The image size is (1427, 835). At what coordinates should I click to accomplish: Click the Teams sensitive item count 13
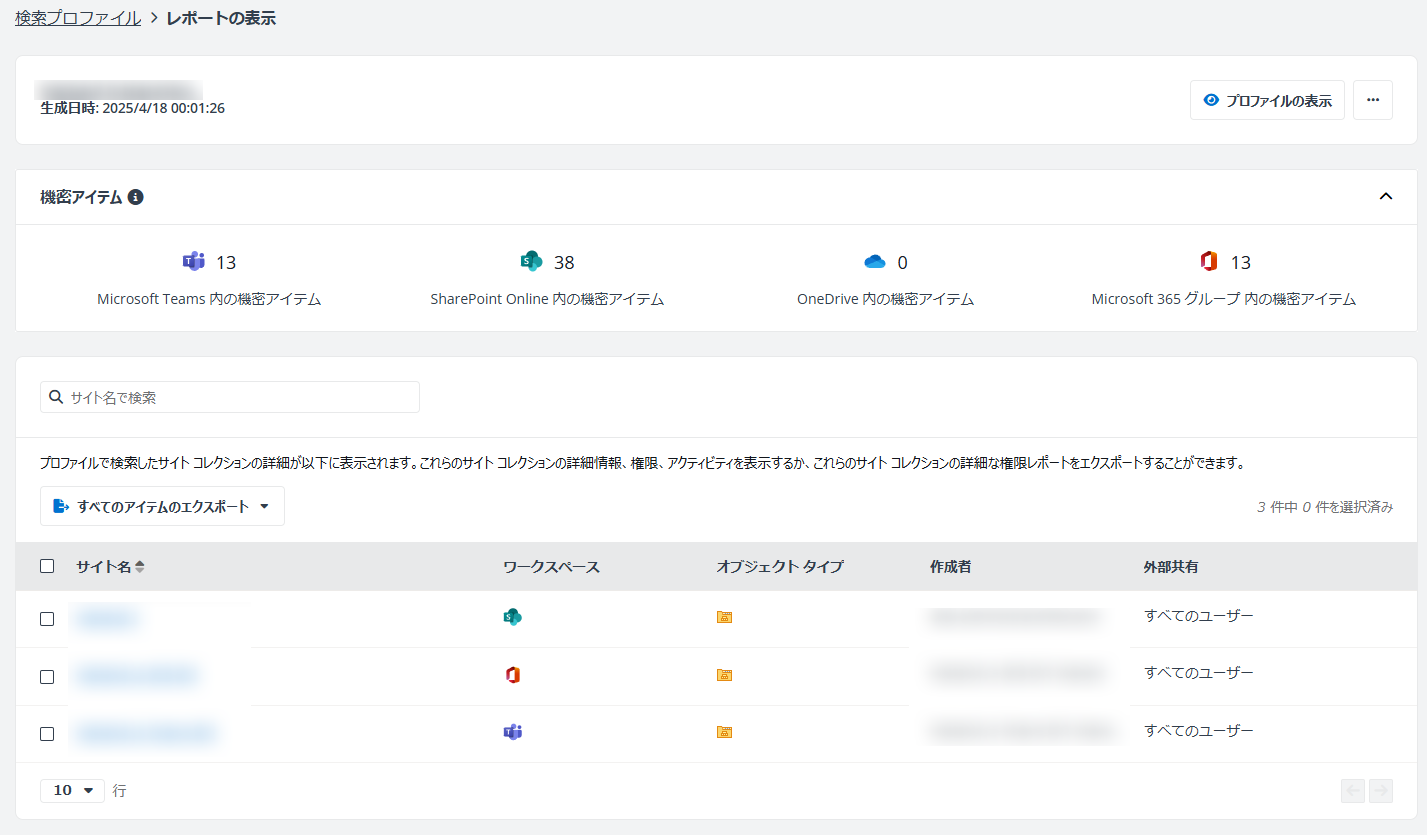[226, 263]
